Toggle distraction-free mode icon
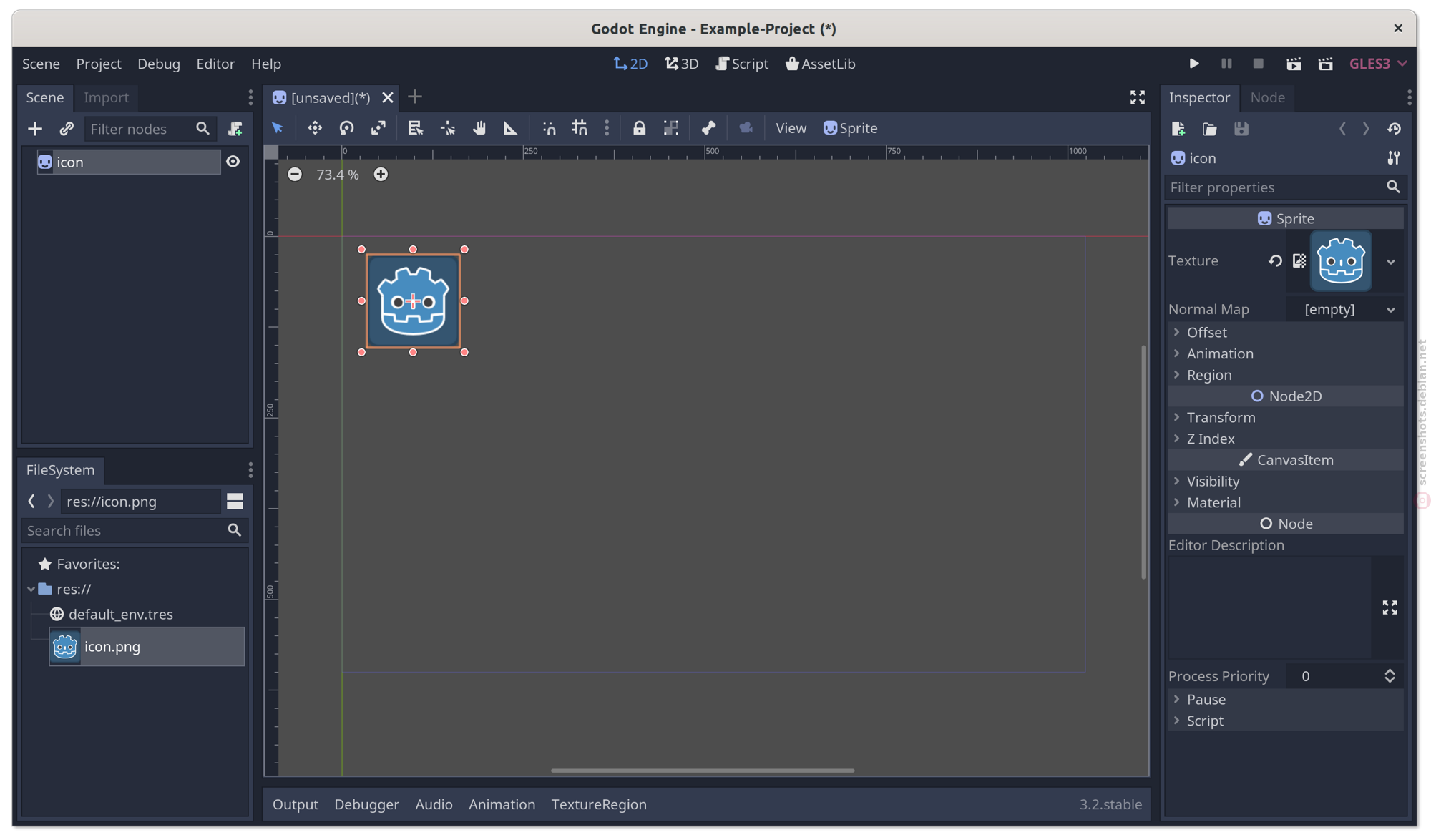 [x=1138, y=97]
